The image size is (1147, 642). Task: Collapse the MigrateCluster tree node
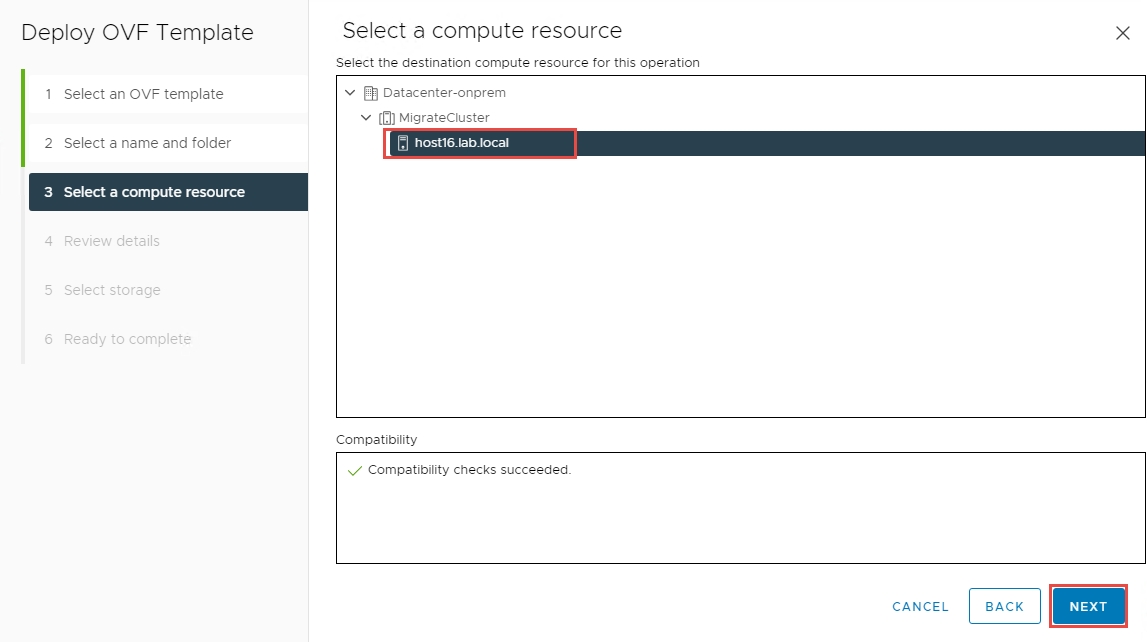click(366, 118)
